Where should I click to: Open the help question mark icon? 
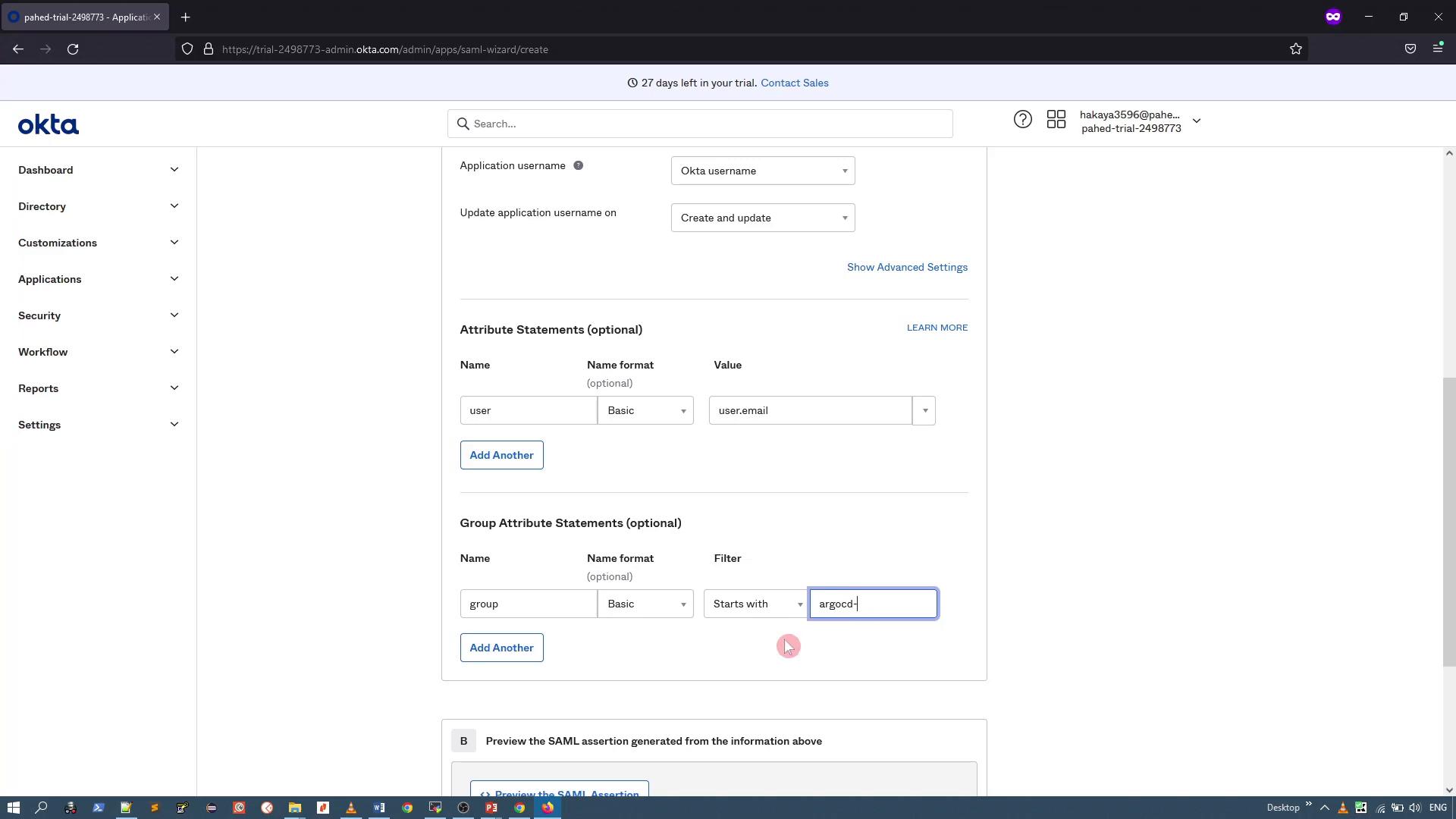[1022, 120]
